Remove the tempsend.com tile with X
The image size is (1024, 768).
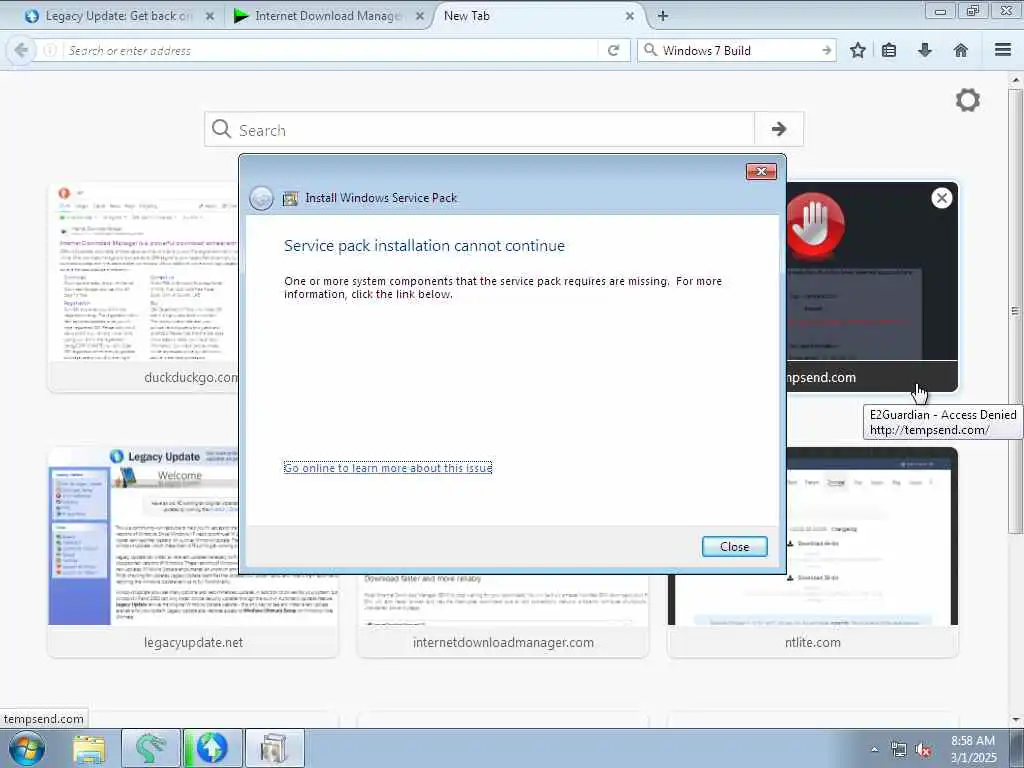tap(942, 198)
